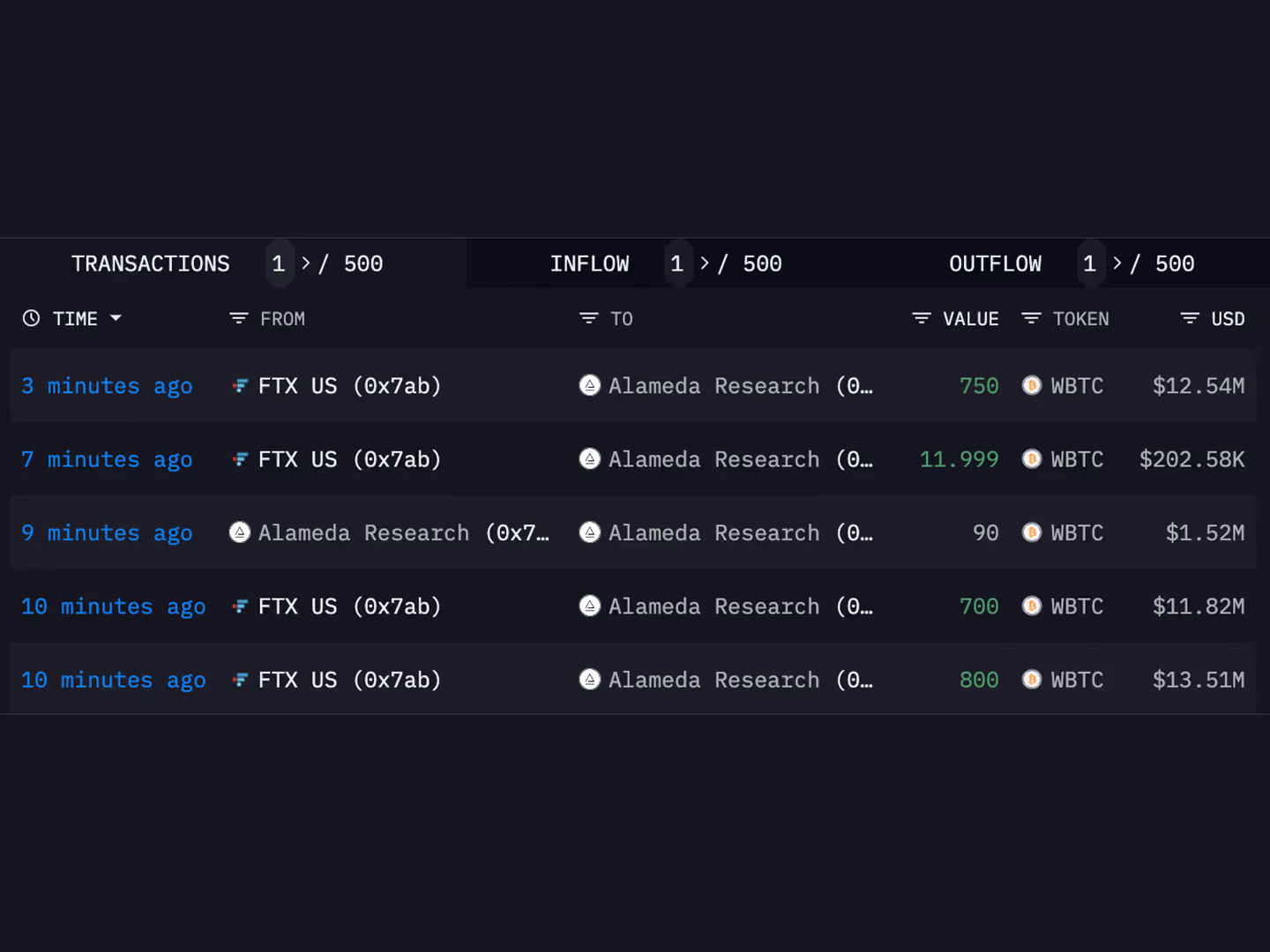The width and height of the screenshot is (1270, 952).
Task: Click FTX US sender in the 700 WBTC row
Action: click(349, 606)
